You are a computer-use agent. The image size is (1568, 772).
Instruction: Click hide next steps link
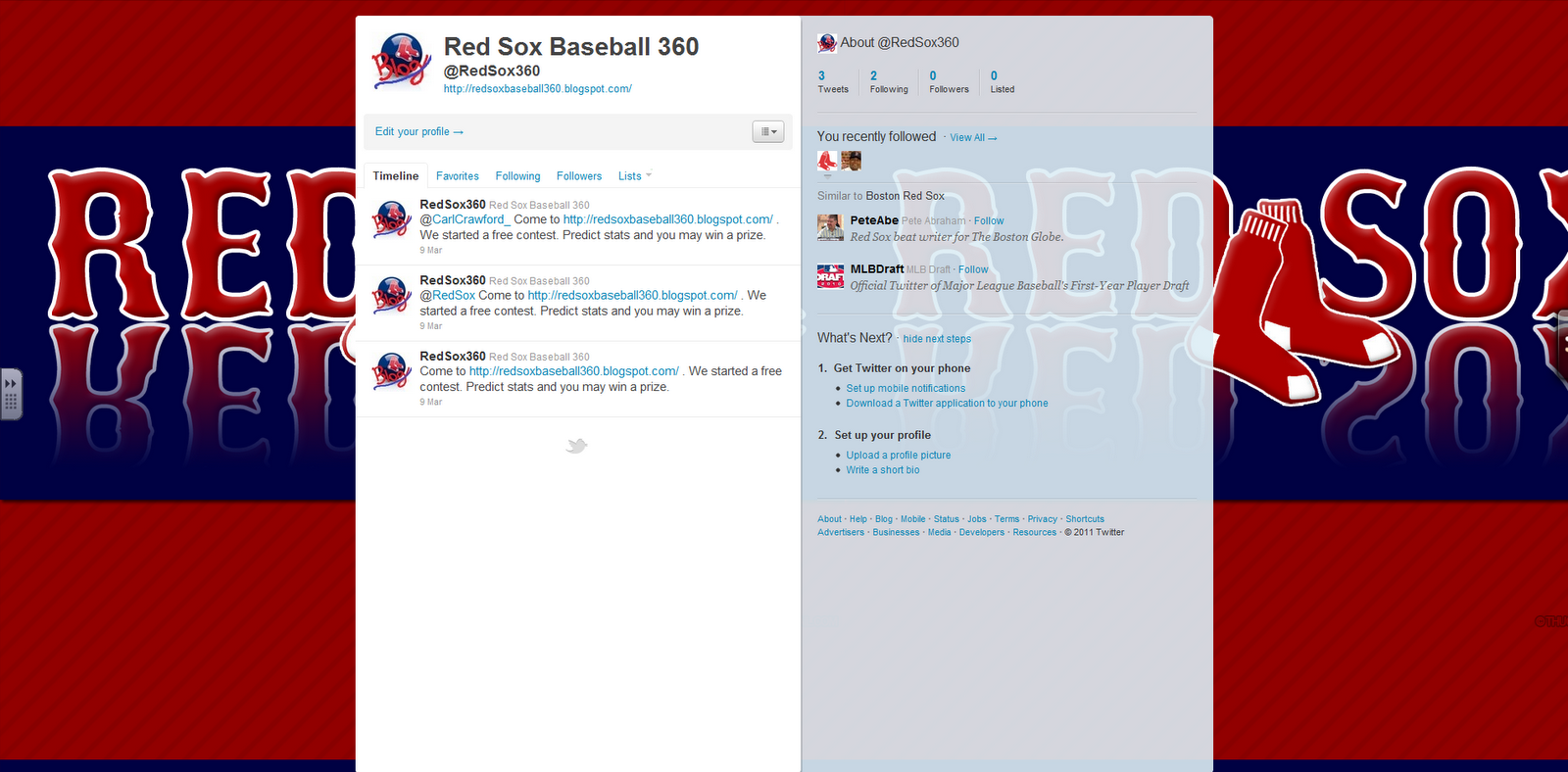coord(937,339)
